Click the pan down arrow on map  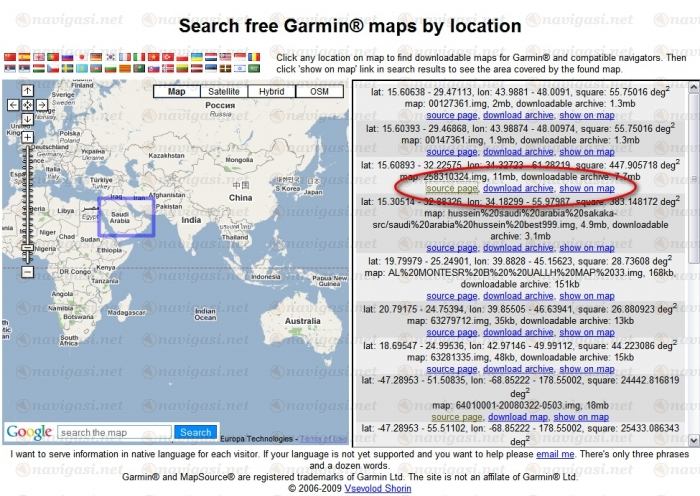27,118
